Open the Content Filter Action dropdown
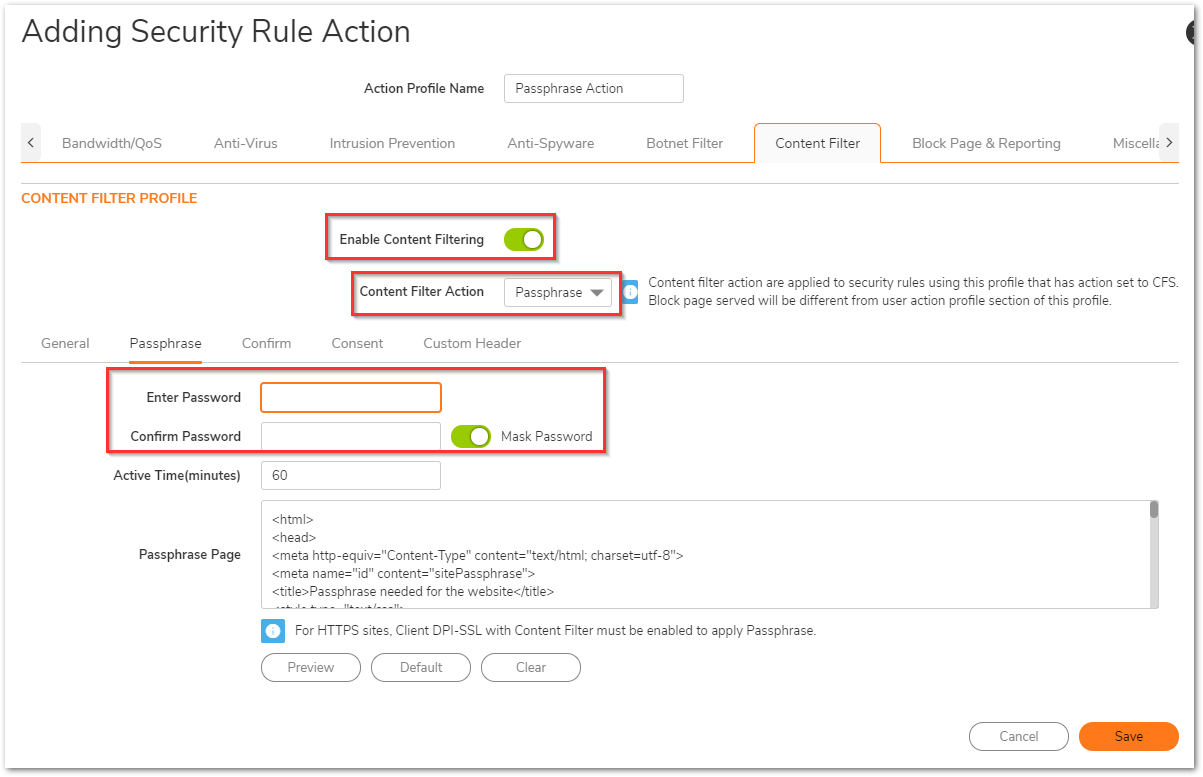The image size is (1203, 777). pos(557,293)
